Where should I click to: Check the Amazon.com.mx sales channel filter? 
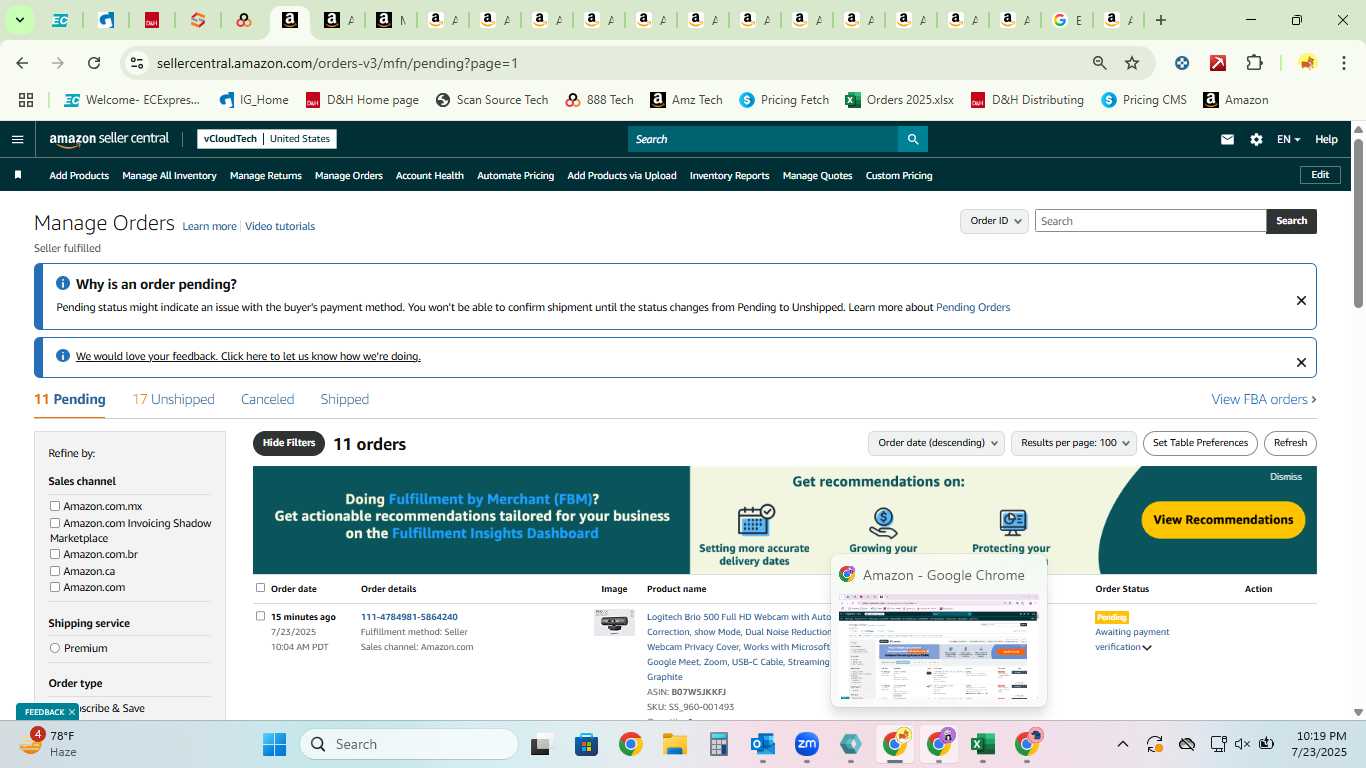coord(55,506)
